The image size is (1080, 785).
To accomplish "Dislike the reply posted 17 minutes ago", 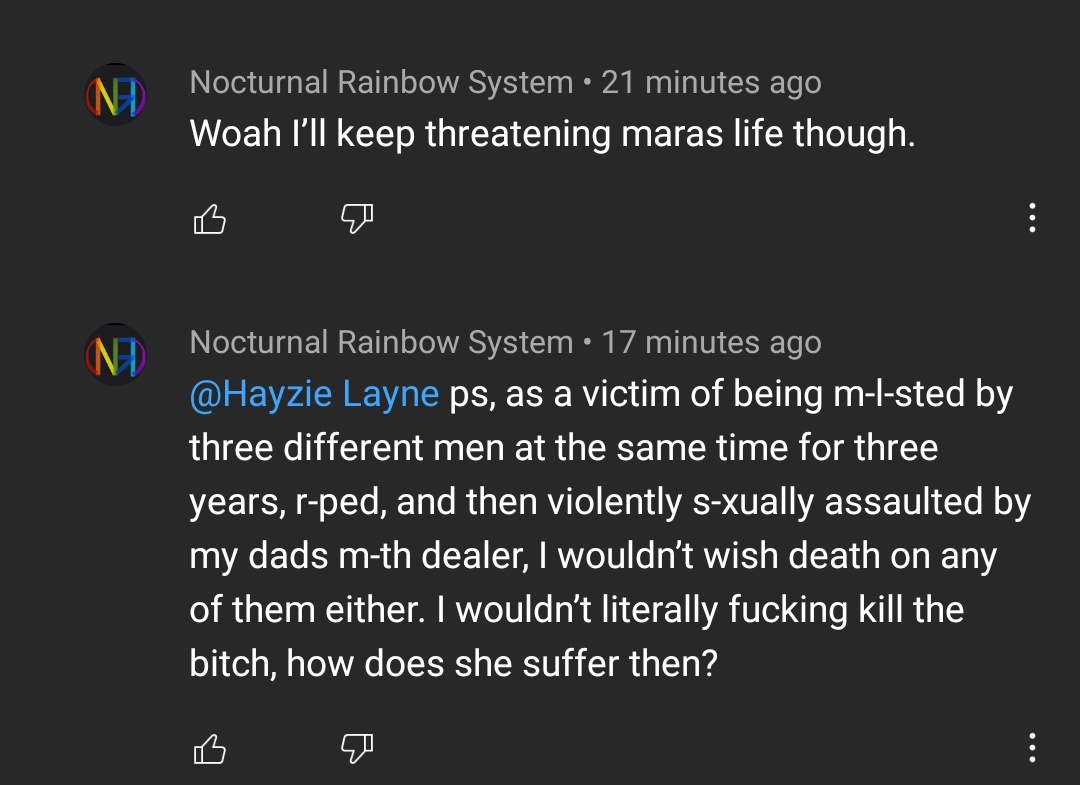I will (357, 748).
